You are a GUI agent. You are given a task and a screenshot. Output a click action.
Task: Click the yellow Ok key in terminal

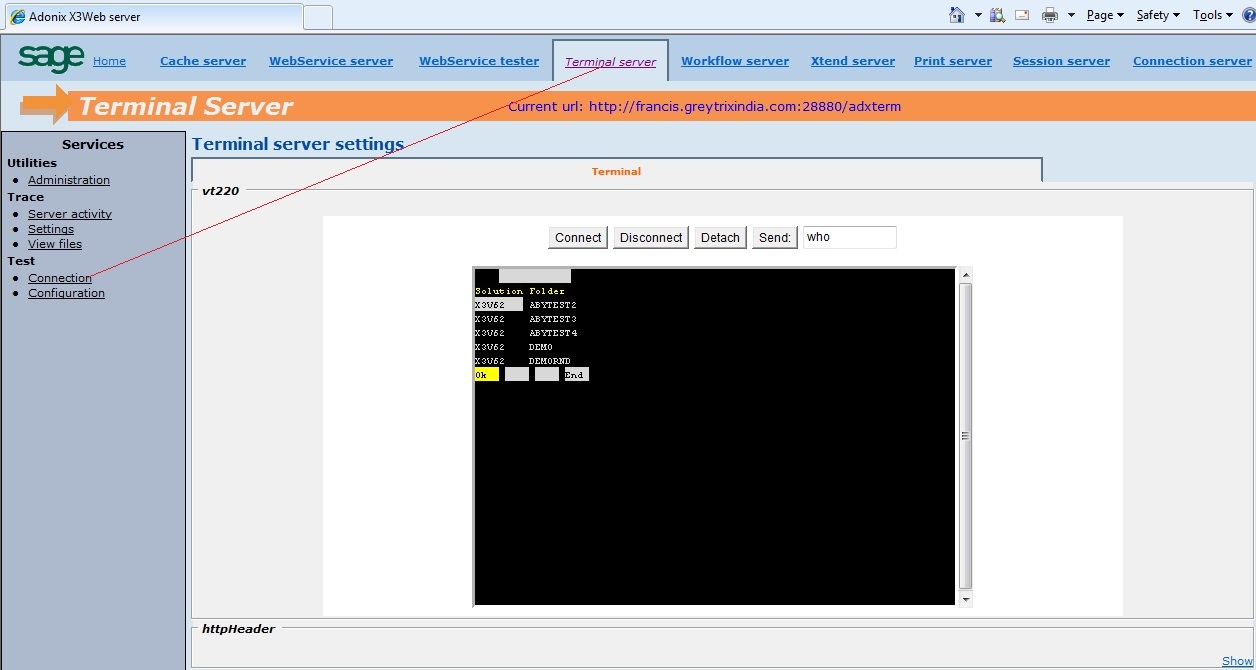coord(487,375)
